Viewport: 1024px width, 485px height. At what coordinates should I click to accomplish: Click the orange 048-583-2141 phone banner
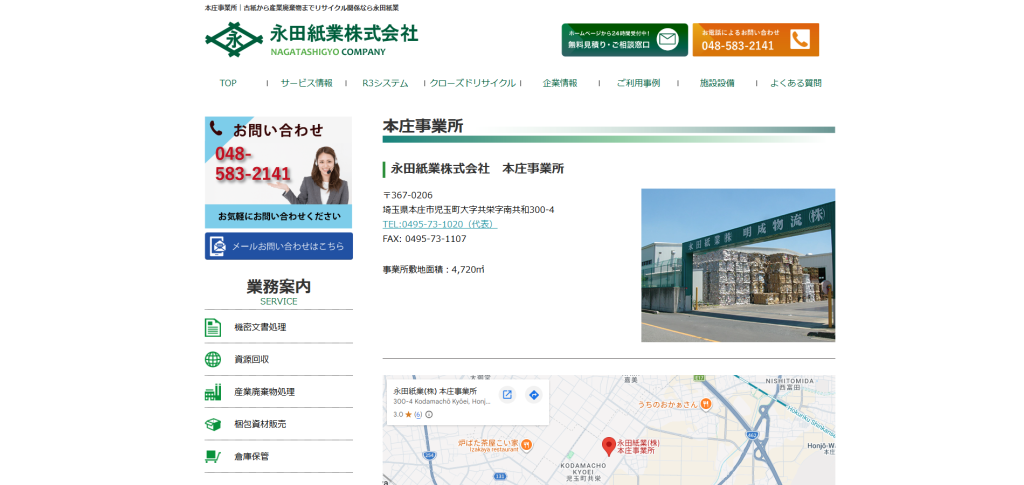point(756,40)
